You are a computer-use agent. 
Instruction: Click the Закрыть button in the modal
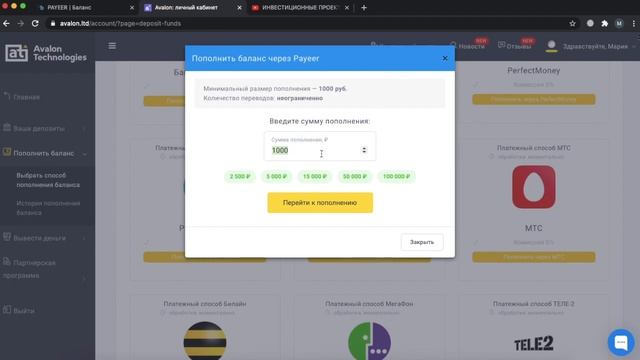pyautogui.click(x=422, y=242)
